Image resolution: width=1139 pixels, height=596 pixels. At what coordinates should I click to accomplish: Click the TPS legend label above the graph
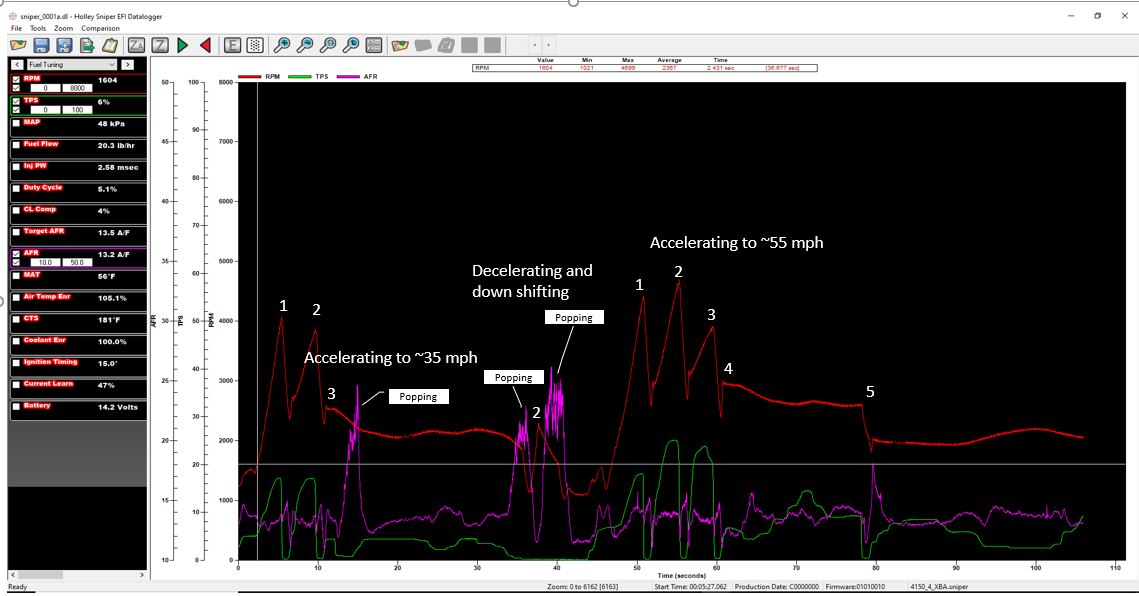click(322, 76)
